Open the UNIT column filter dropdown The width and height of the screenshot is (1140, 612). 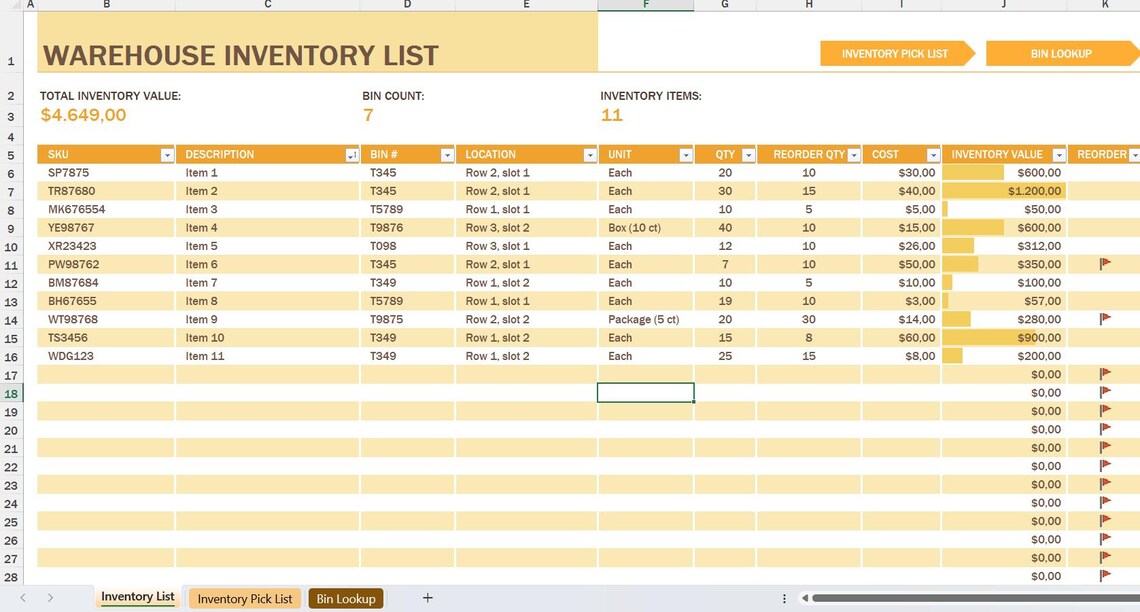click(x=686, y=154)
